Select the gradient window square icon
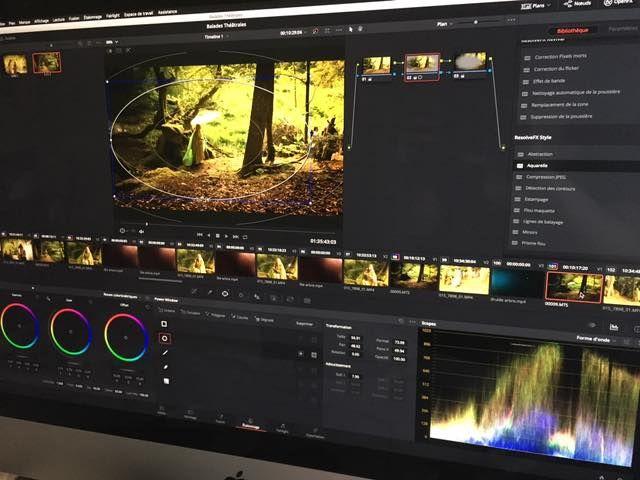Image resolution: width=640 pixels, height=480 pixels. [166, 381]
